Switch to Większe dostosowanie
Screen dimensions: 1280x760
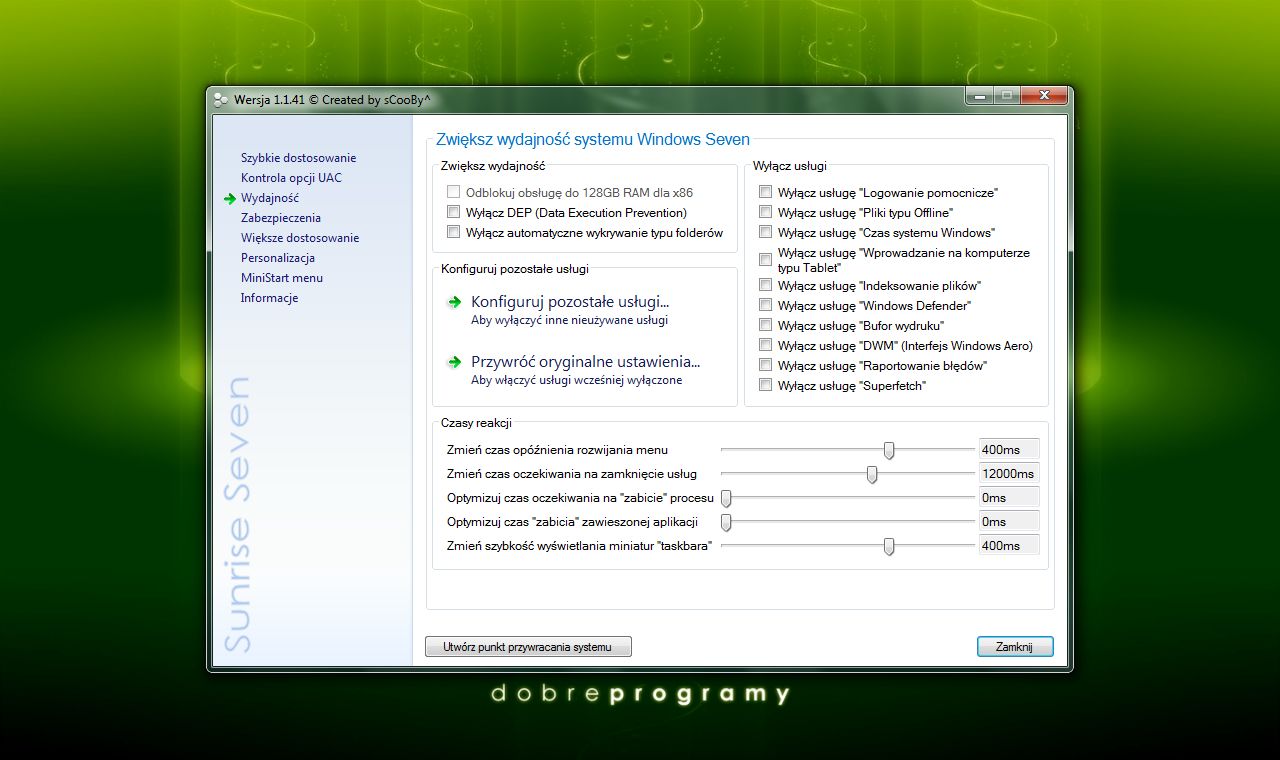coord(300,238)
